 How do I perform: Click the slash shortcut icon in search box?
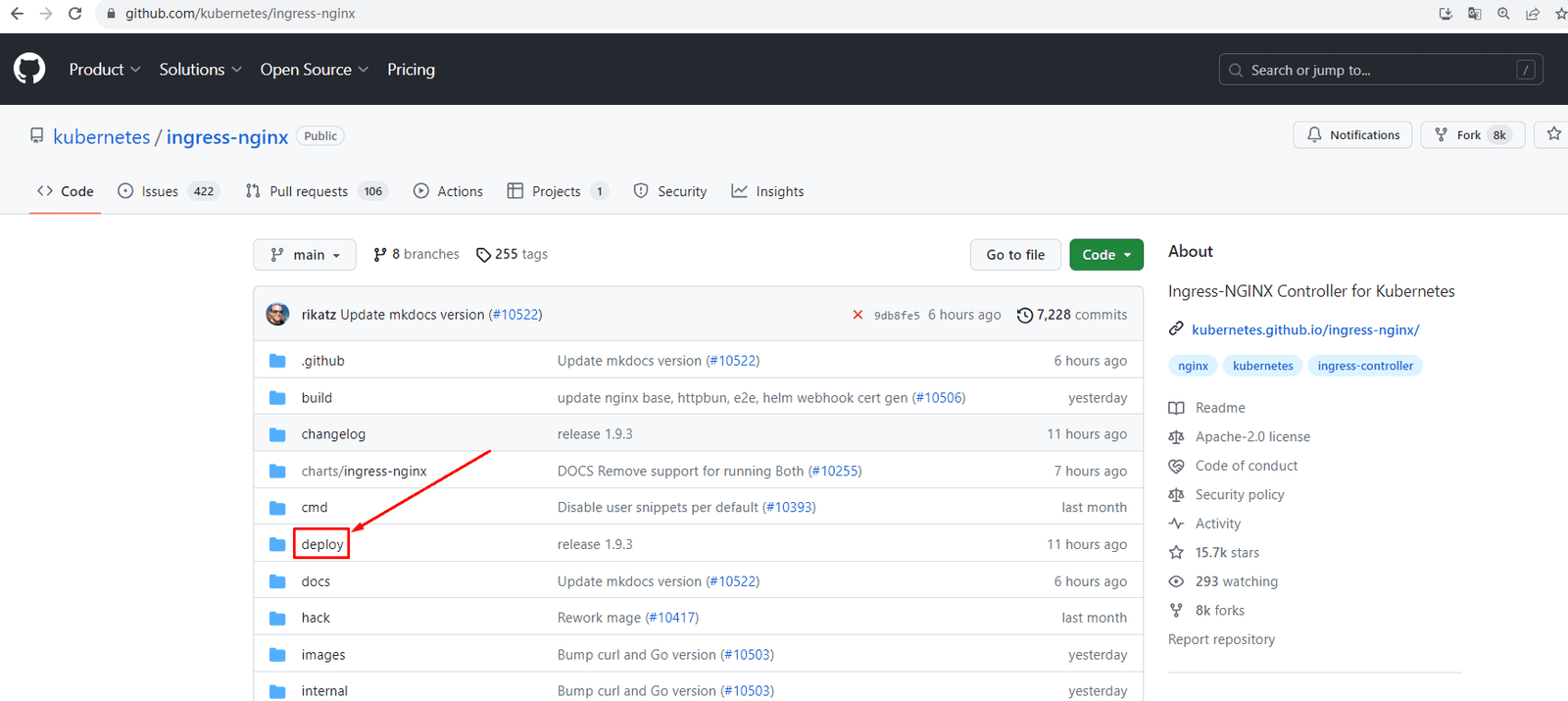1526,70
